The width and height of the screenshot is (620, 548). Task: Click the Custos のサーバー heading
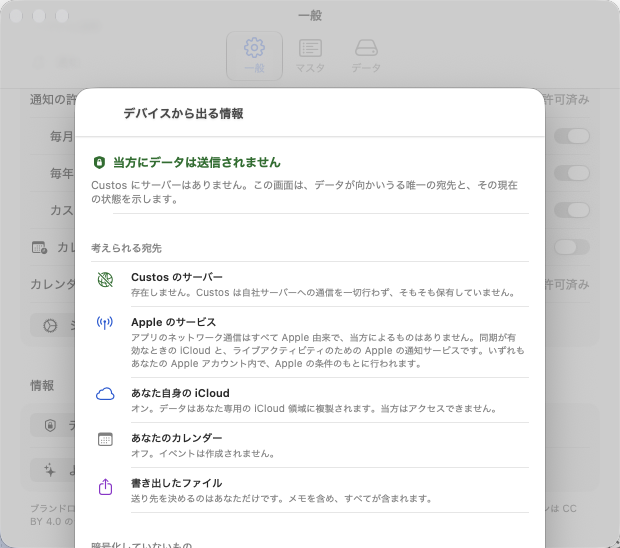pyautogui.click(x=177, y=277)
